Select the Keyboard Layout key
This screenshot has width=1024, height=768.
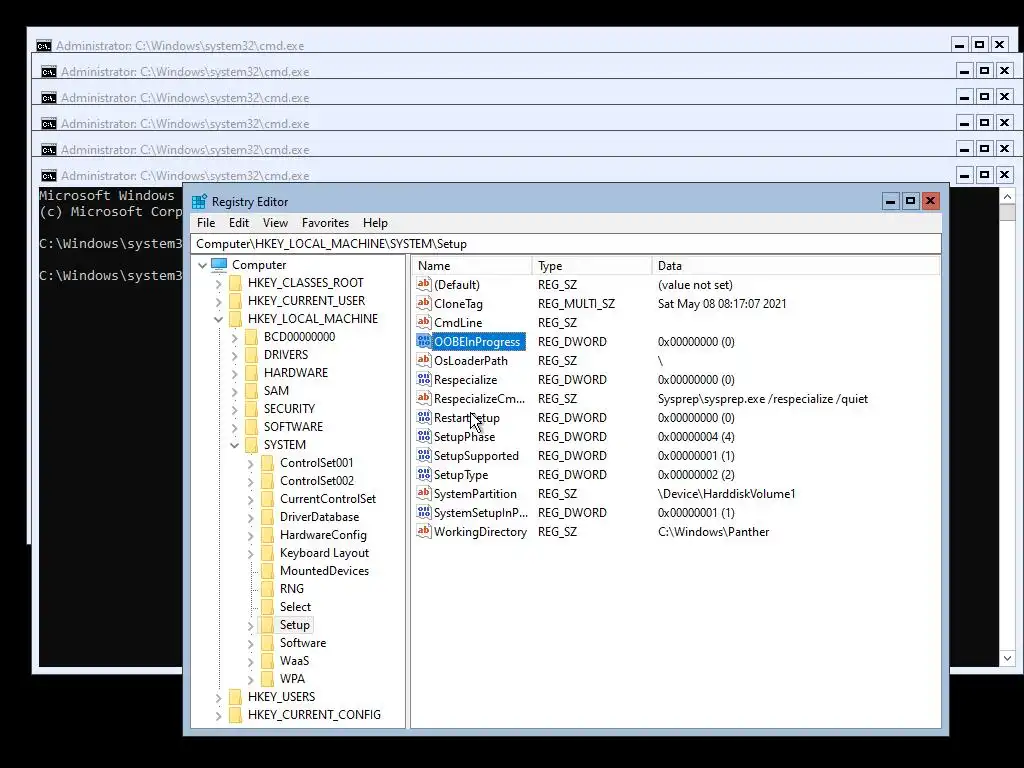click(324, 553)
